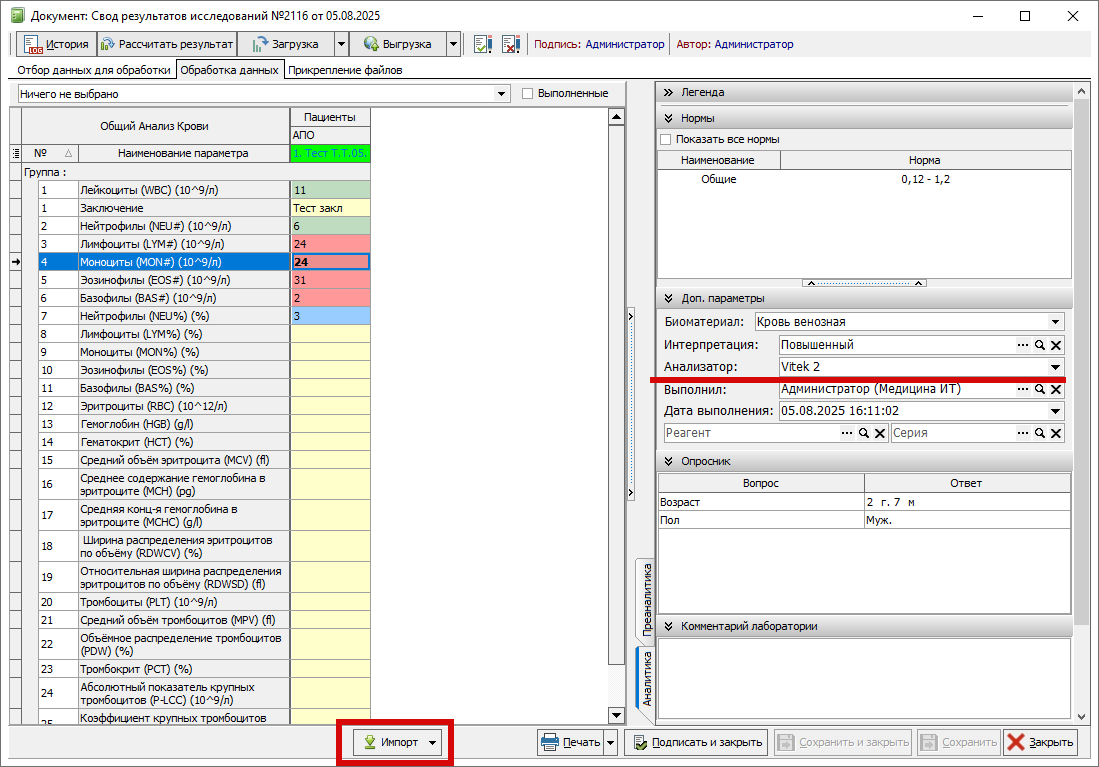Open Серия ellipsis browse button
The height and width of the screenshot is (767, 1099).
[1023, 433]
